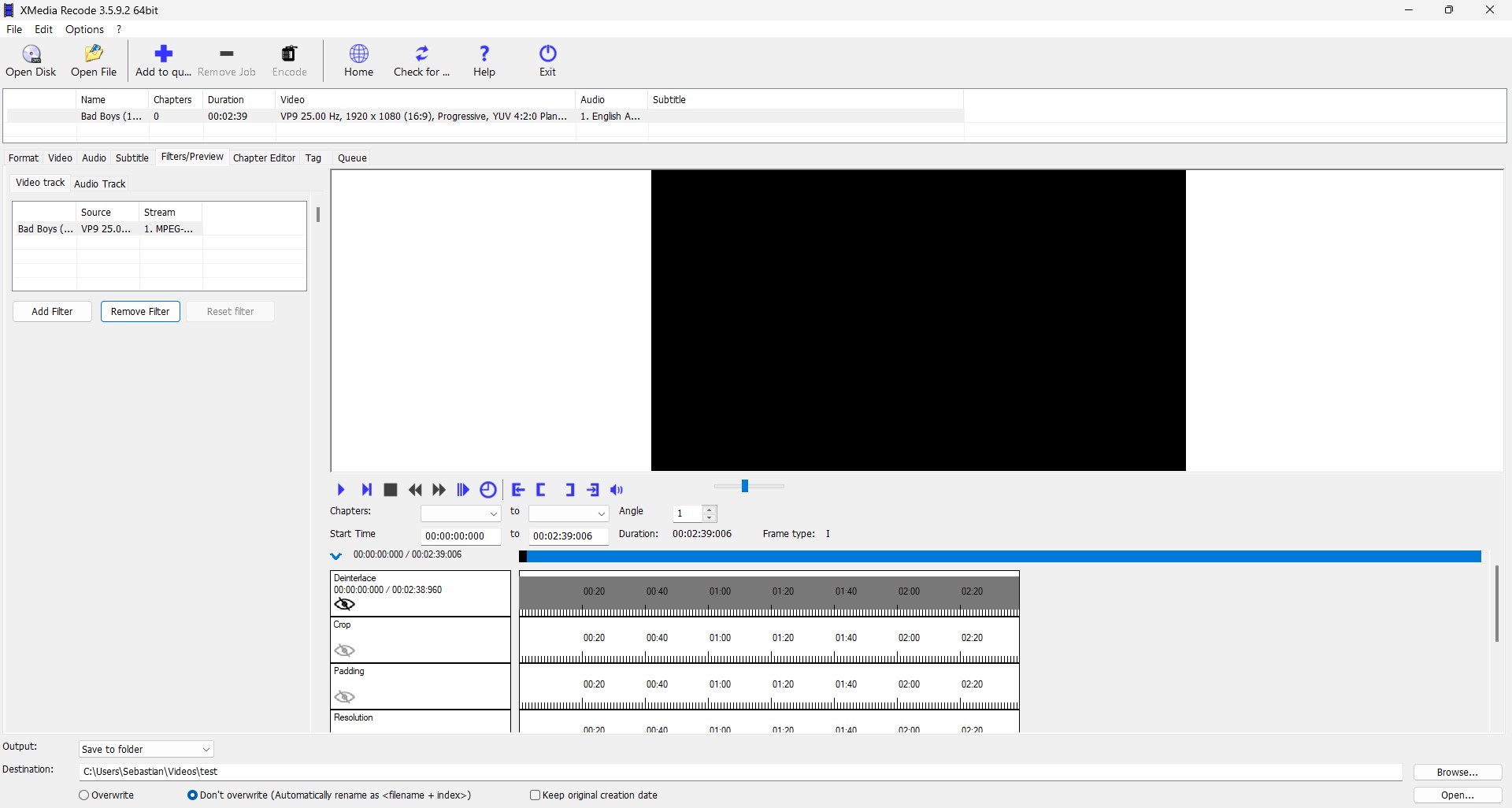The width and height of the screenshot is (1512, 808).
Task: Click the black timeline position marker
Action: (x=523, y=557)
